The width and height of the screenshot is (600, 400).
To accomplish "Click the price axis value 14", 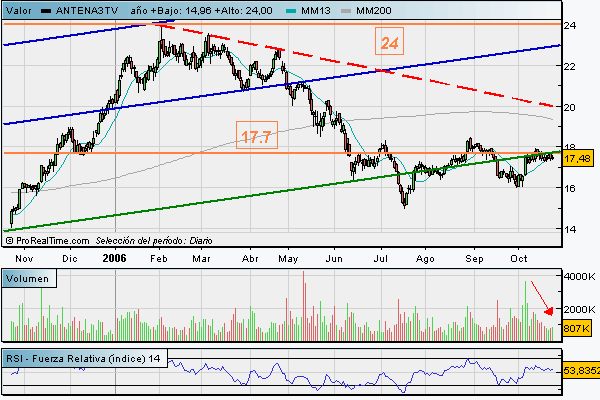I will click(570, 229).
